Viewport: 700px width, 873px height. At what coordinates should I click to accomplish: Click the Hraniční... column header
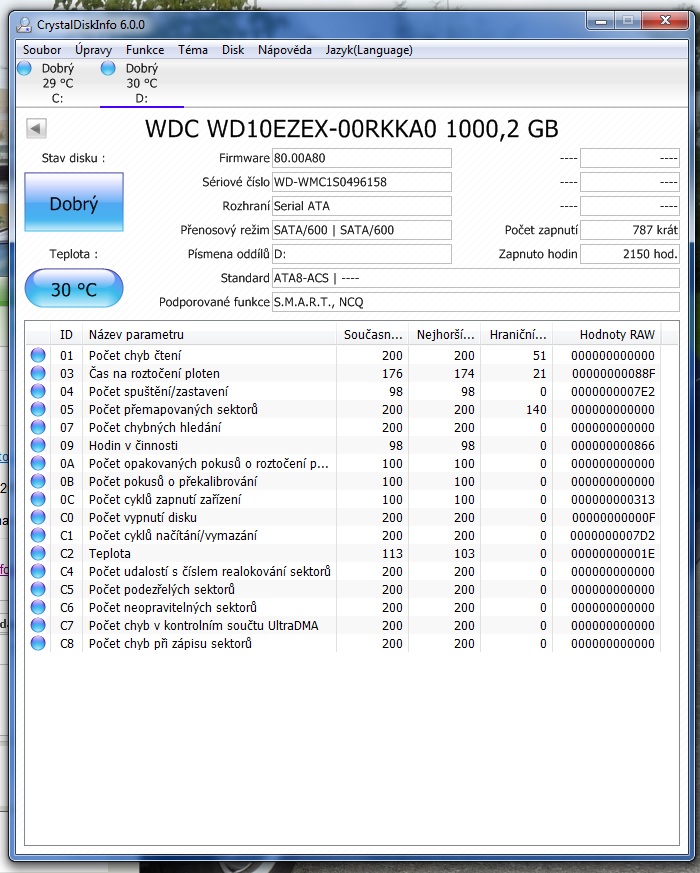[x=517, y=335]
